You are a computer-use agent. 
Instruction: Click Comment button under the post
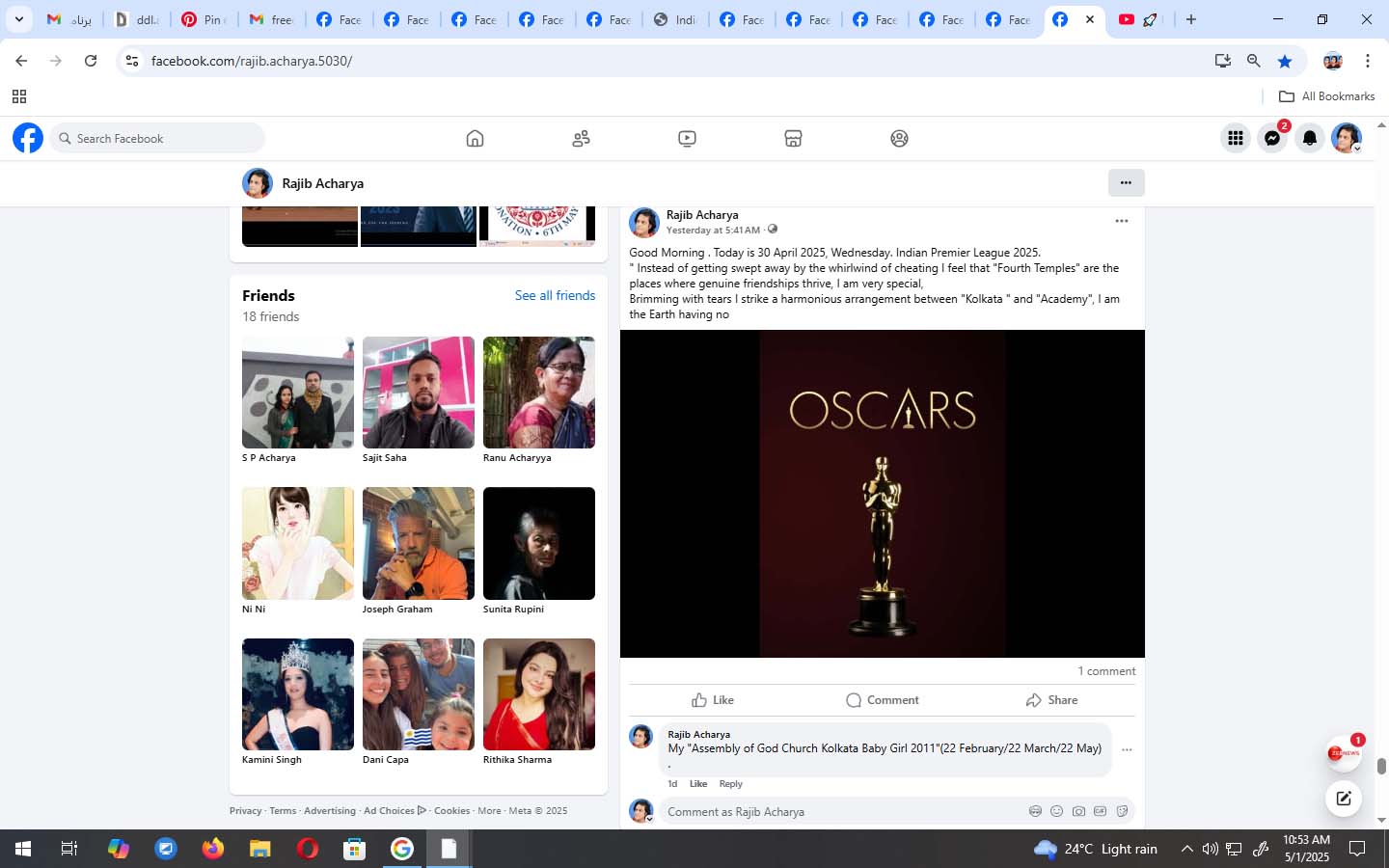click(882, 700)
